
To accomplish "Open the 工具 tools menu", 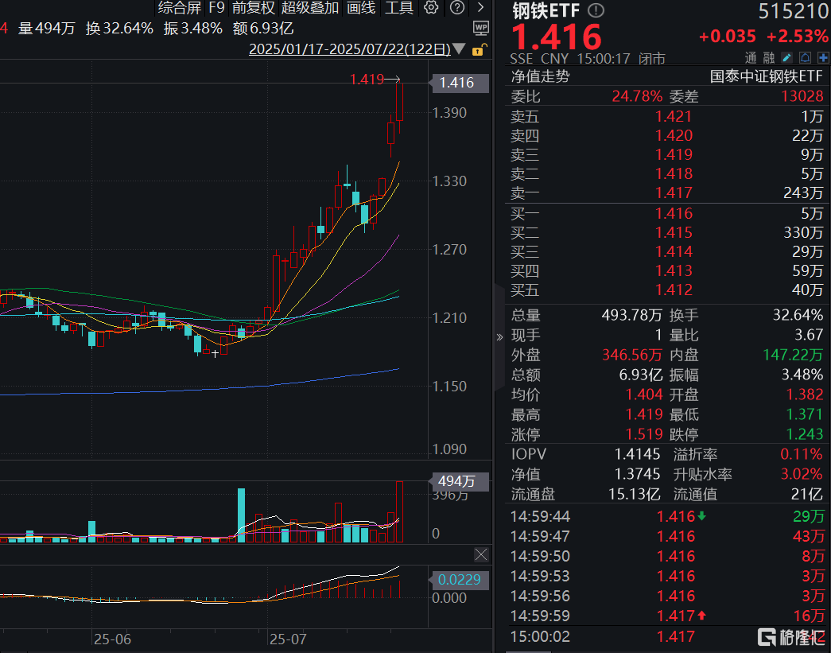I will pos(399,7).
